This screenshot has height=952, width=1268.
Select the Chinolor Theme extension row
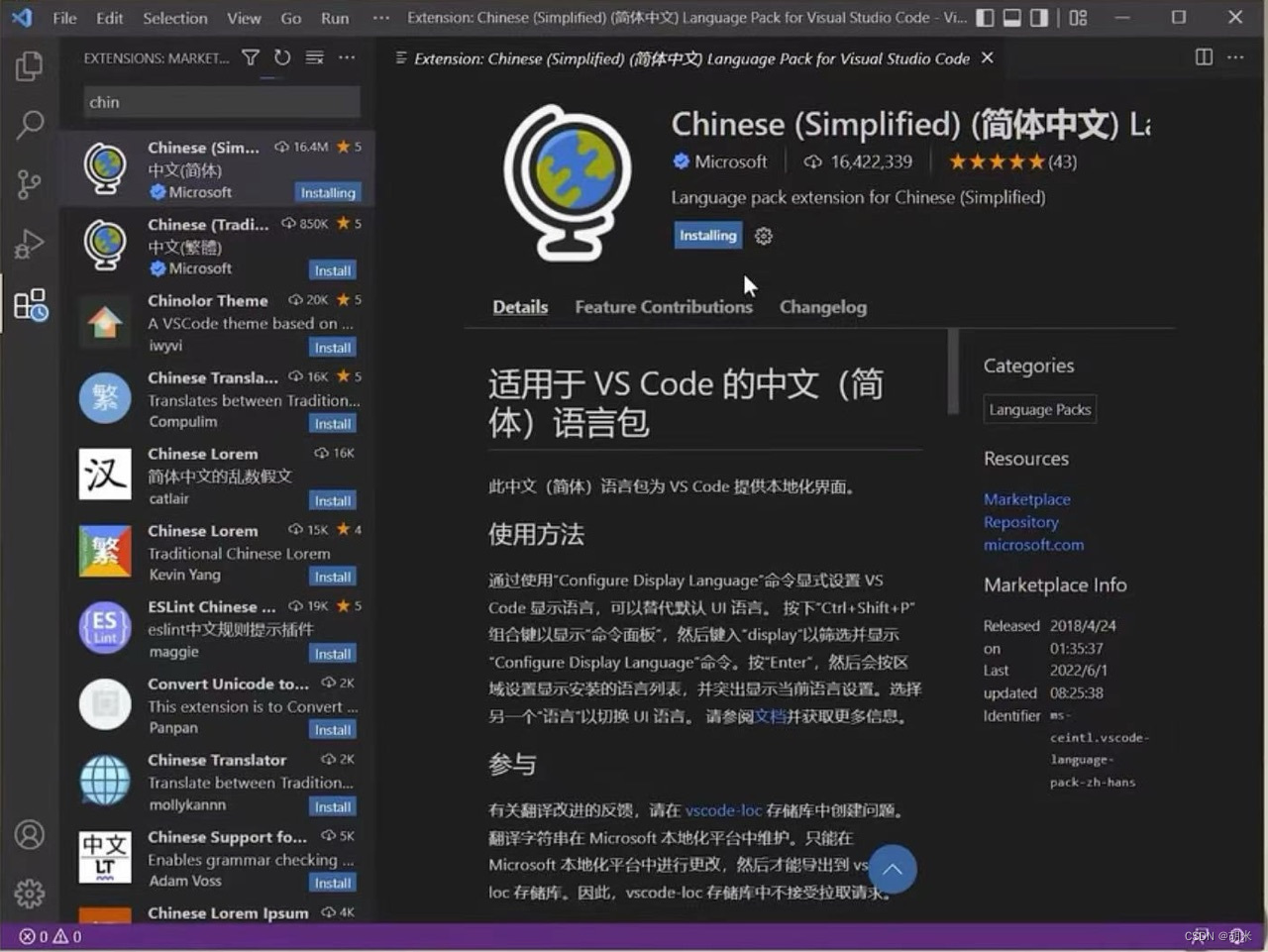tap(218, 323)
